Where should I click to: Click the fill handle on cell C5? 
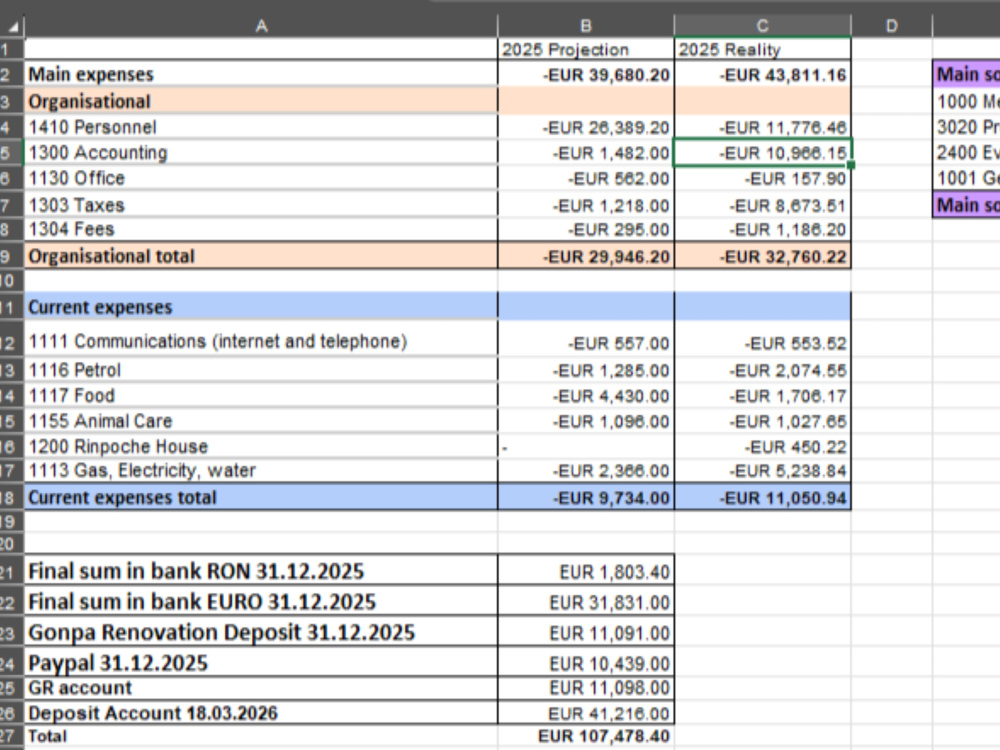(851, 165)
